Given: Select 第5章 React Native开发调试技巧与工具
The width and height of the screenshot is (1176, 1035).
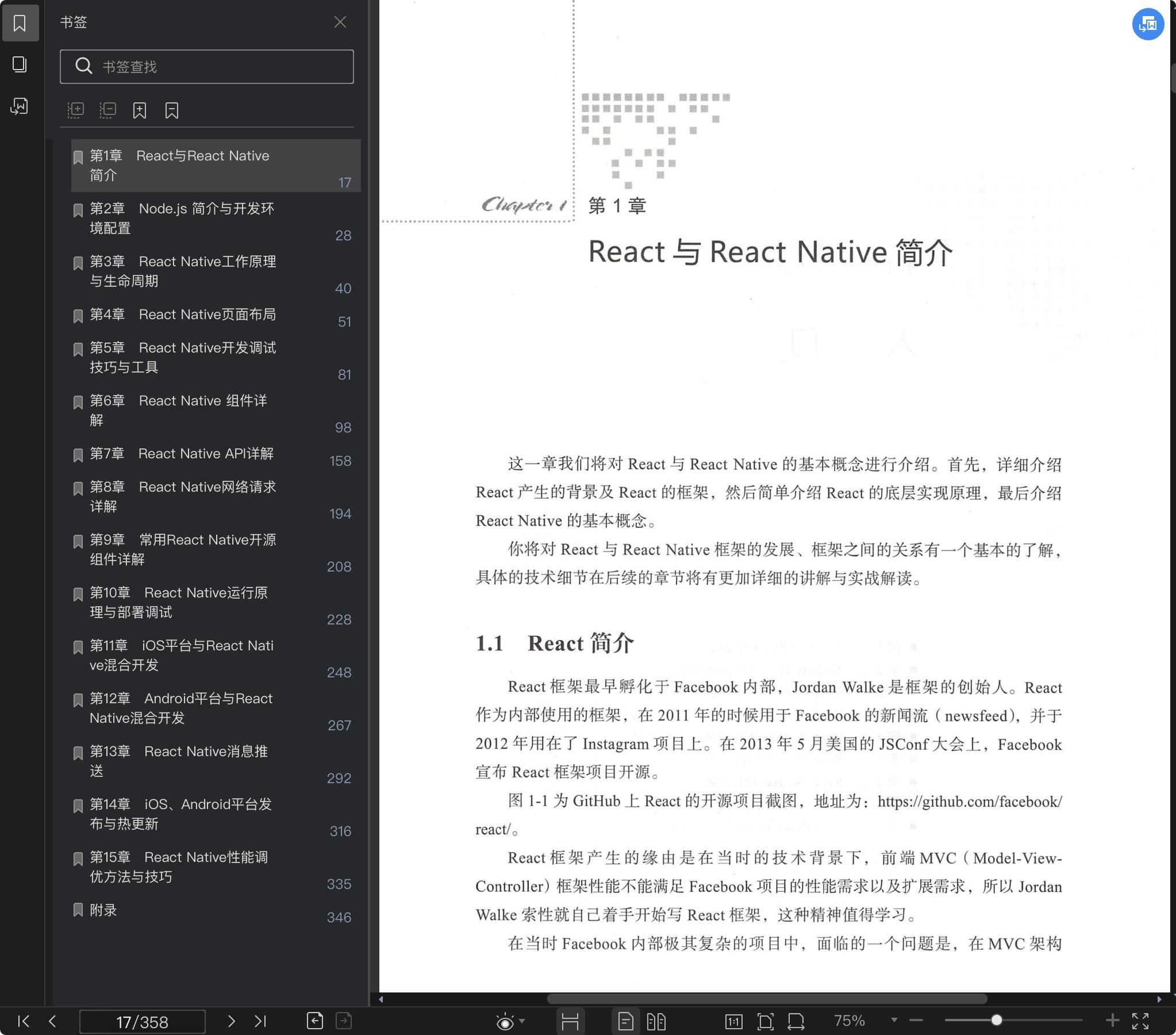Looking at the screenshot, I should pos(216,358).
